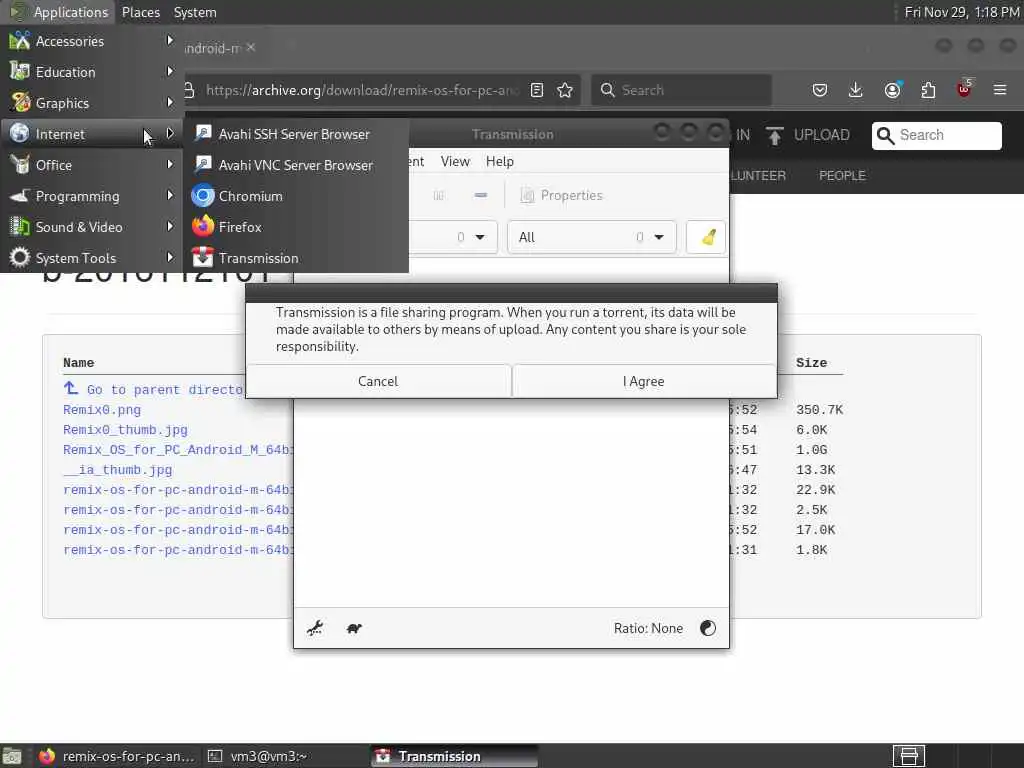This screenshot has width=1024, height=768.
Task: Open Accessories submenu in Applications menu
Action: [x=91, y=41]
